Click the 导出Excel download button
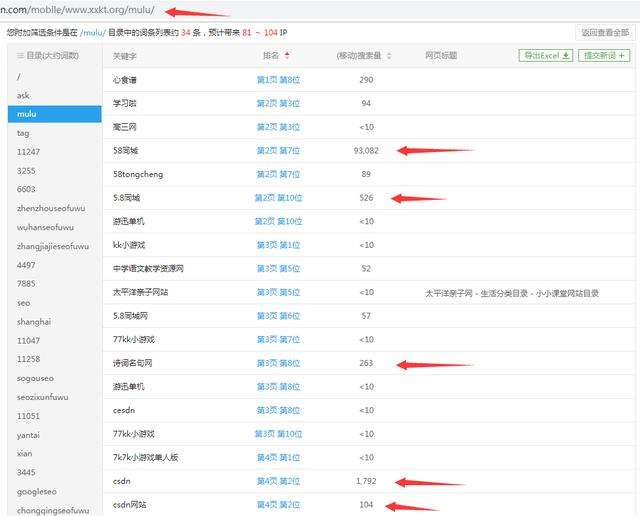This screenshot has height=516, width=640. [x=546, y=56]
